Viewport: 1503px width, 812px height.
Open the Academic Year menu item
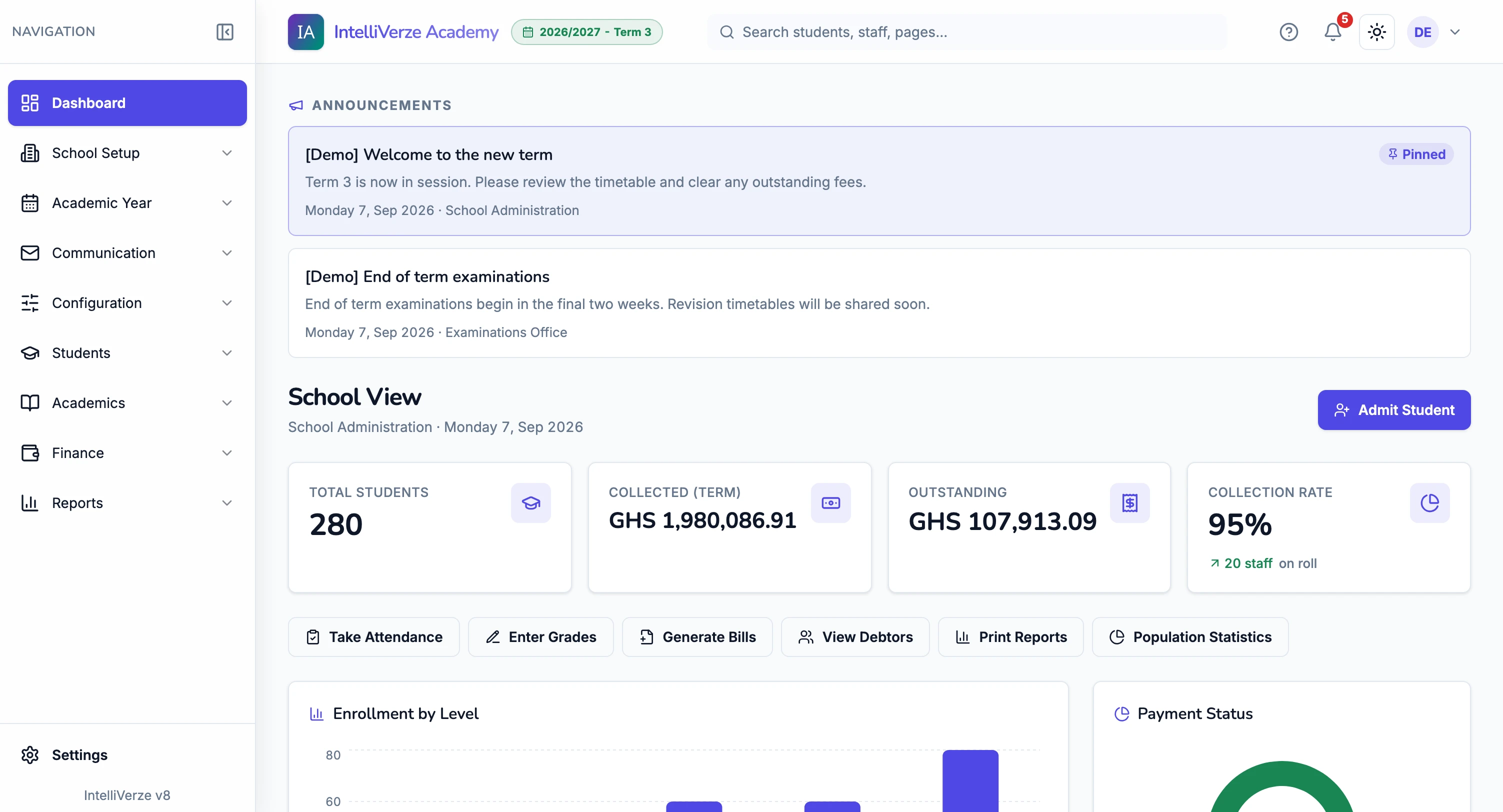tap(127, 203)
